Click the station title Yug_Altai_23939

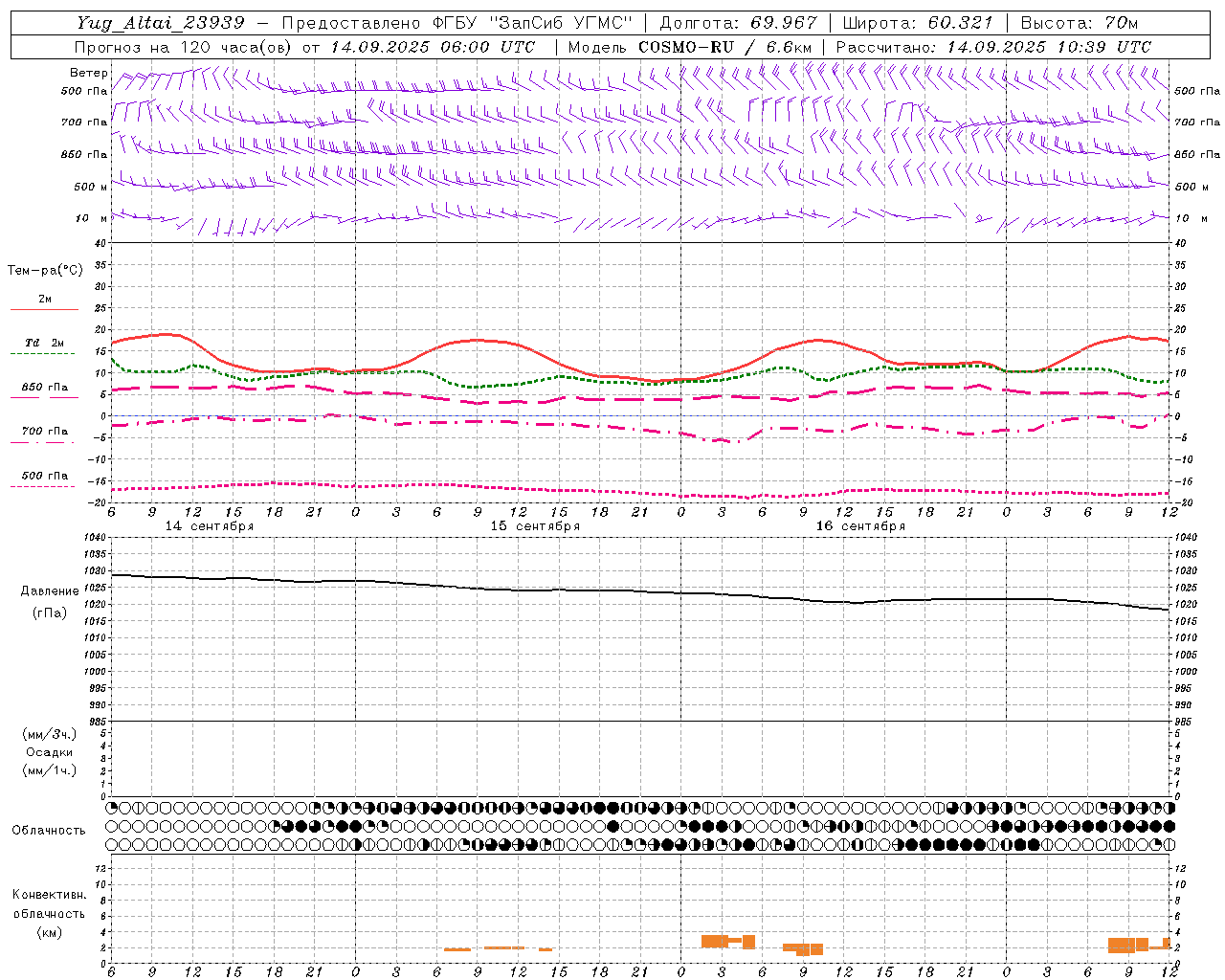pos(161,23)
